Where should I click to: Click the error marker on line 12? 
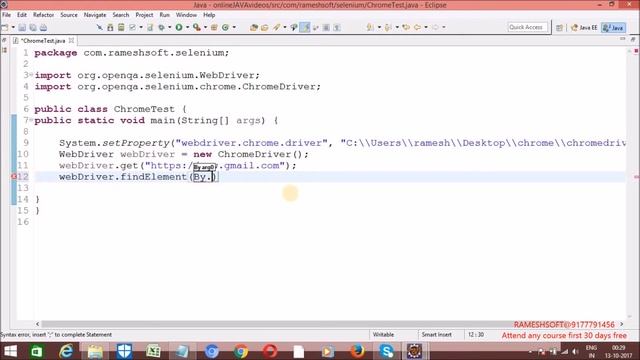13,176
